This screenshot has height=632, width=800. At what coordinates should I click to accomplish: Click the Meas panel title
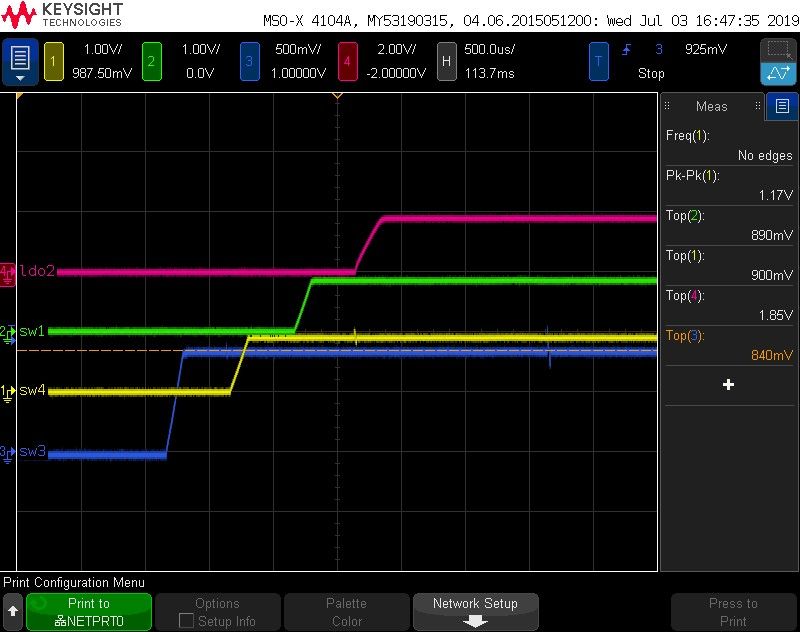point(712,106)
